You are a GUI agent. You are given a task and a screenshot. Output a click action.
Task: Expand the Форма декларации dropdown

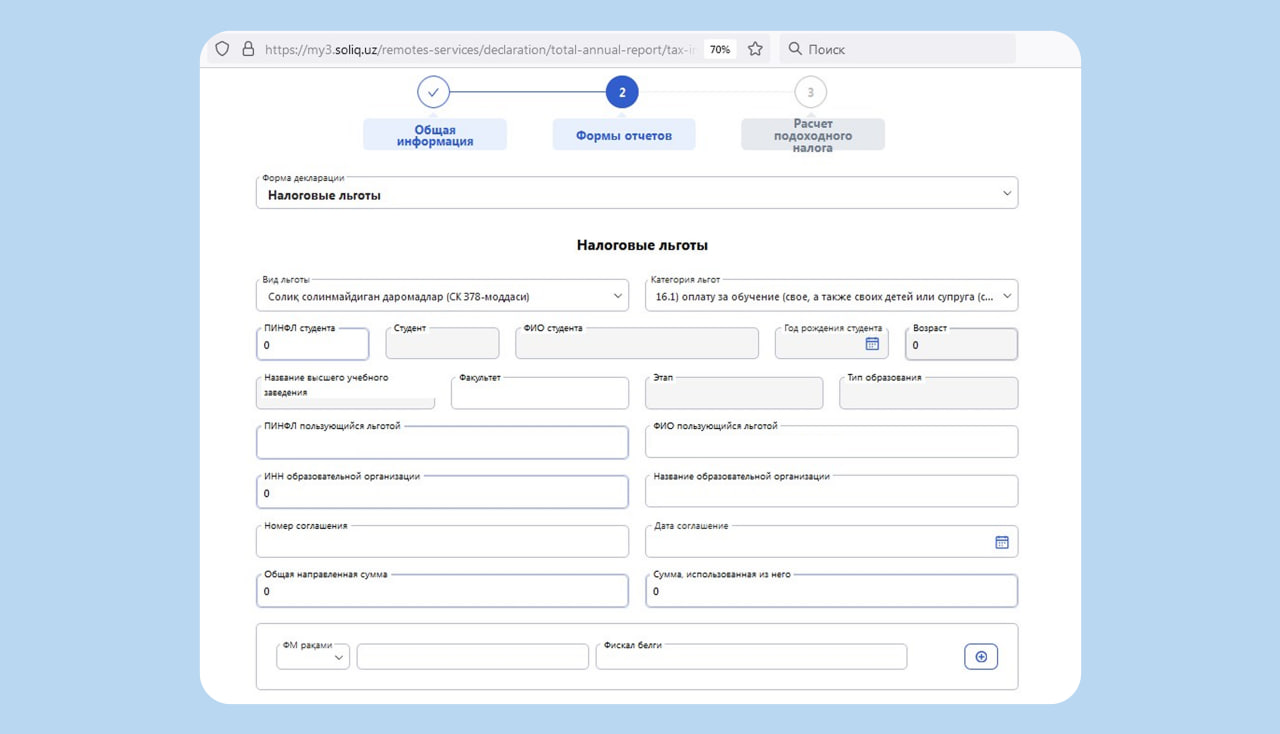click(1006, 194)
